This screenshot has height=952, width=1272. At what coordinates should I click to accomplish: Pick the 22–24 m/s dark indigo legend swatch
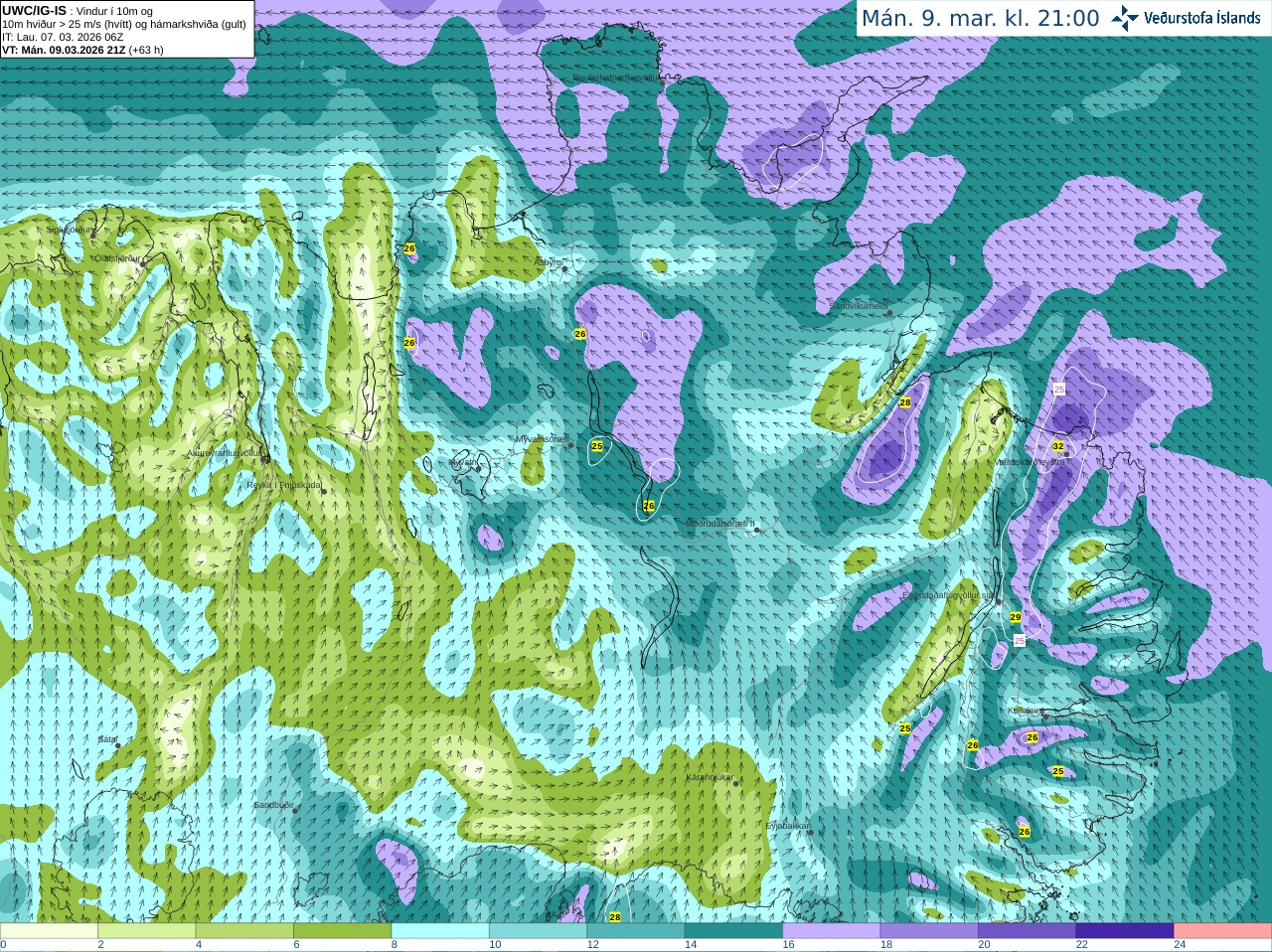[1125, 931]
